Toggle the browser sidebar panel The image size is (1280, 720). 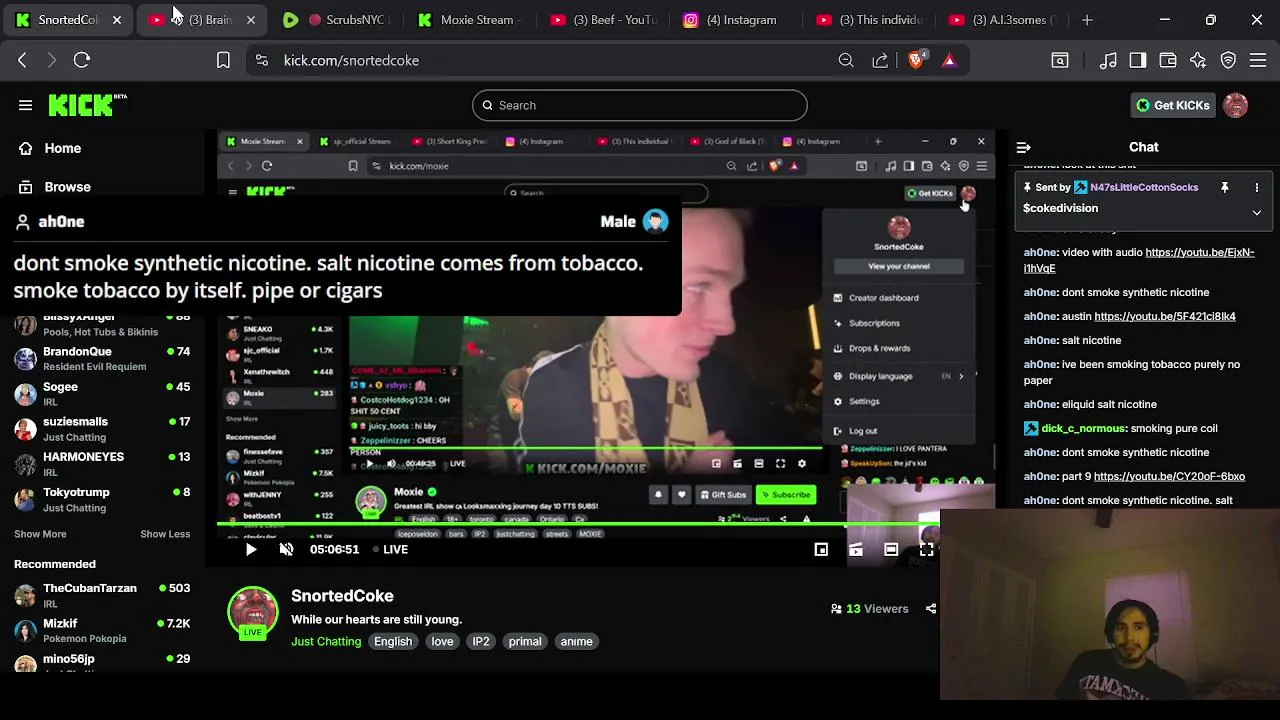pos(1138,60)
